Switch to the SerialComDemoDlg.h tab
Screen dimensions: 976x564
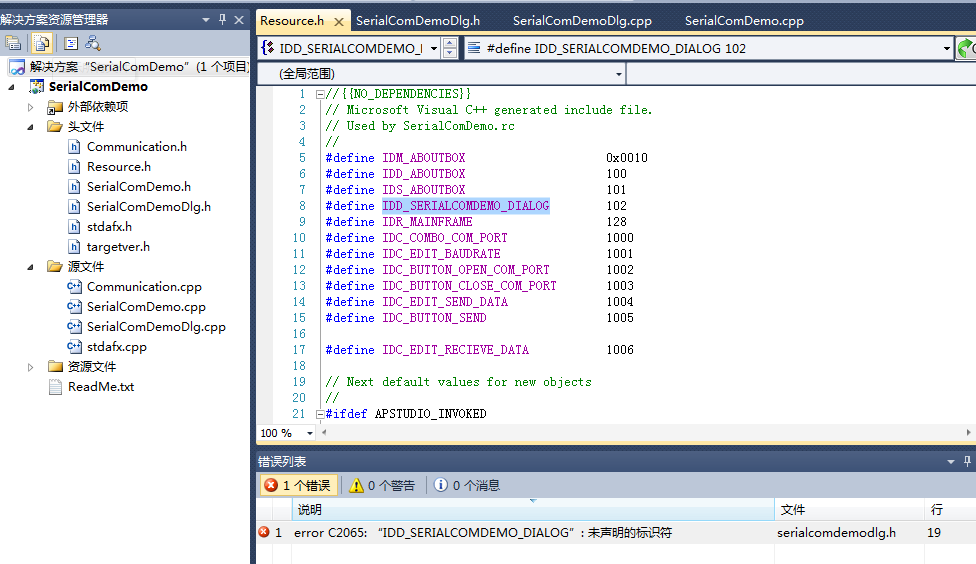pos(418,21)
